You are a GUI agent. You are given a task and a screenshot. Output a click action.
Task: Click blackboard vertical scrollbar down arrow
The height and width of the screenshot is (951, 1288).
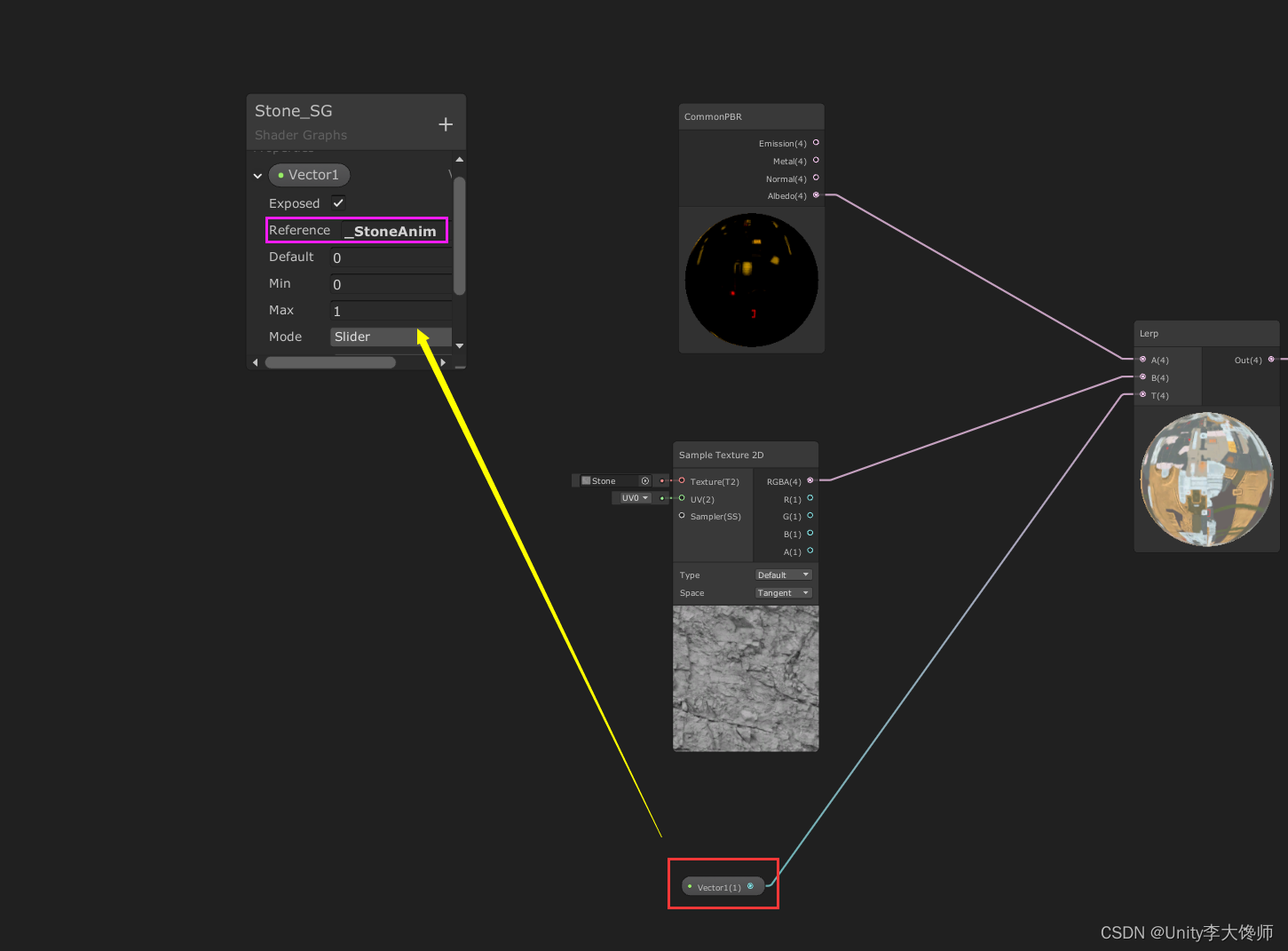click(459, 345)
